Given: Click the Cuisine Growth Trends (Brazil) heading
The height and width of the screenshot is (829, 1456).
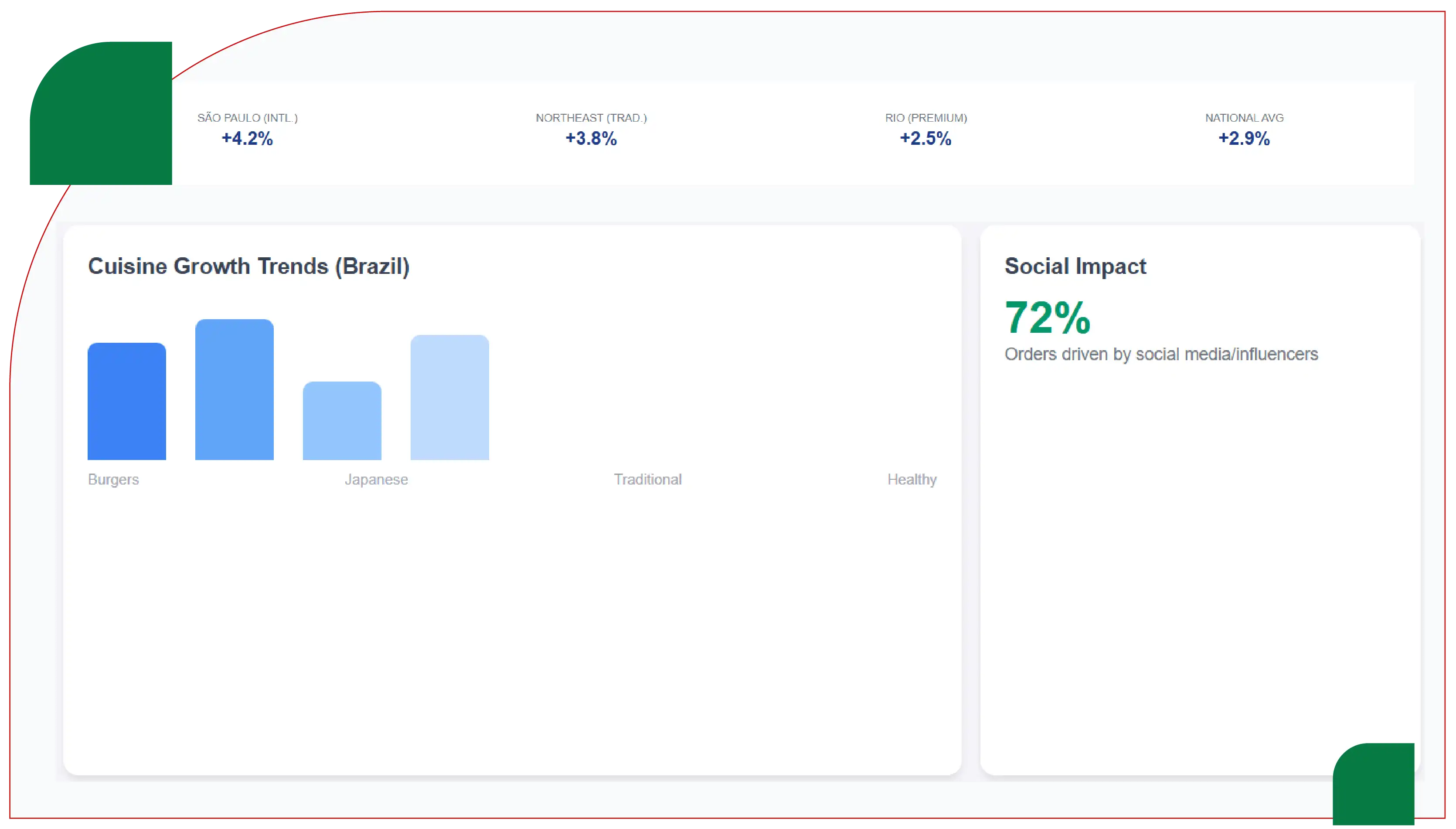Looking at the screenshot, I should click(x=248, y=266).
